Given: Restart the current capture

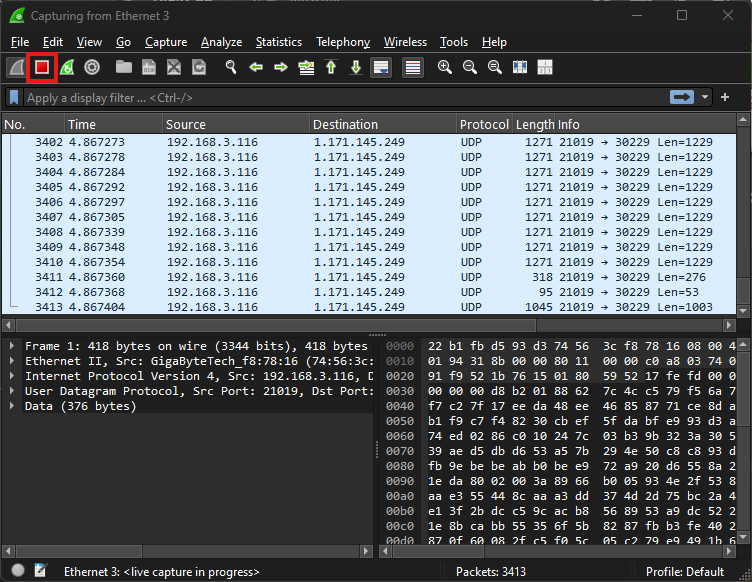Looking at the screenshot, I should pyautogui.click(x=67, y=68).
